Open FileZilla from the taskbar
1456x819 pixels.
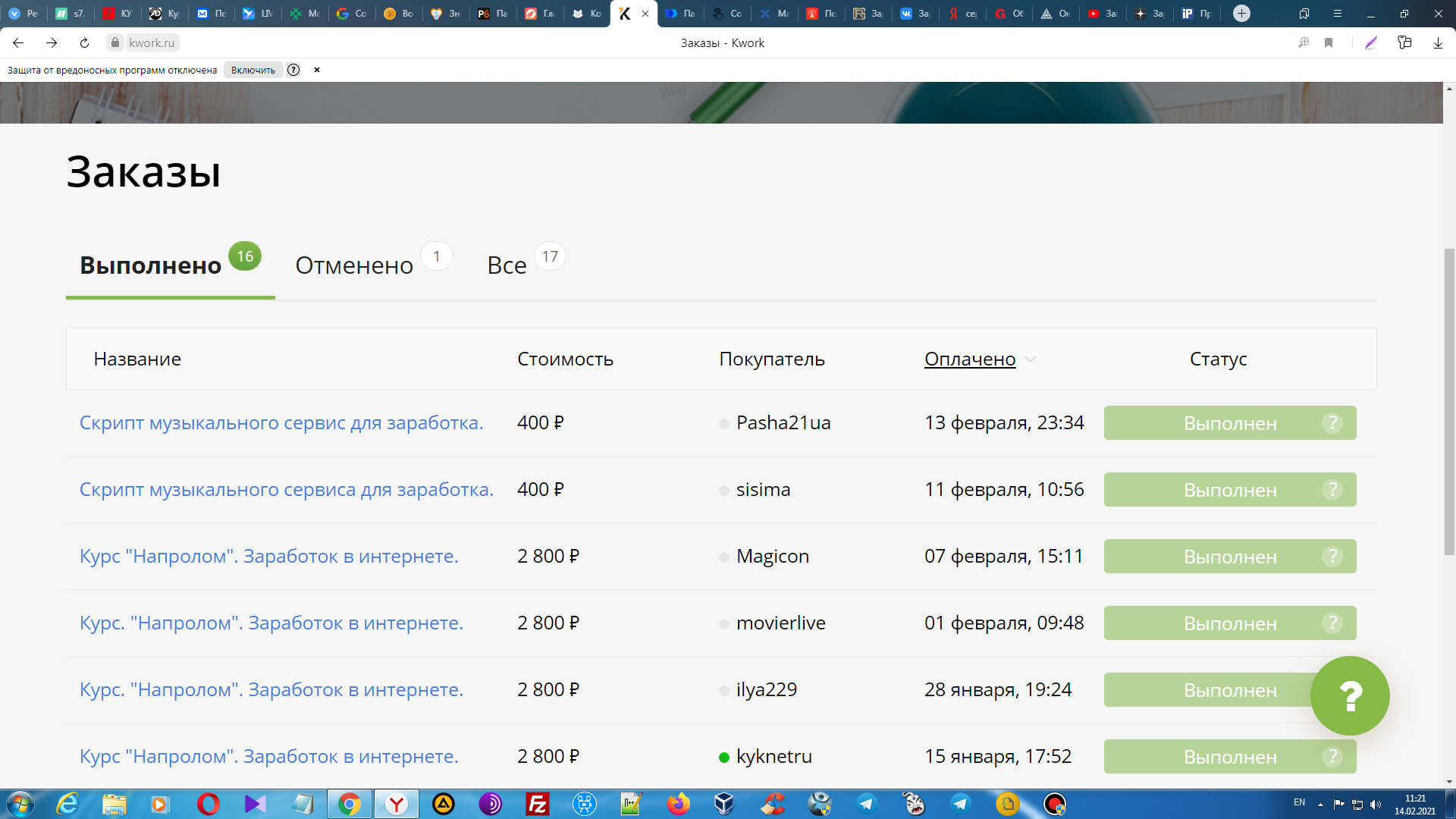(538, 804)
